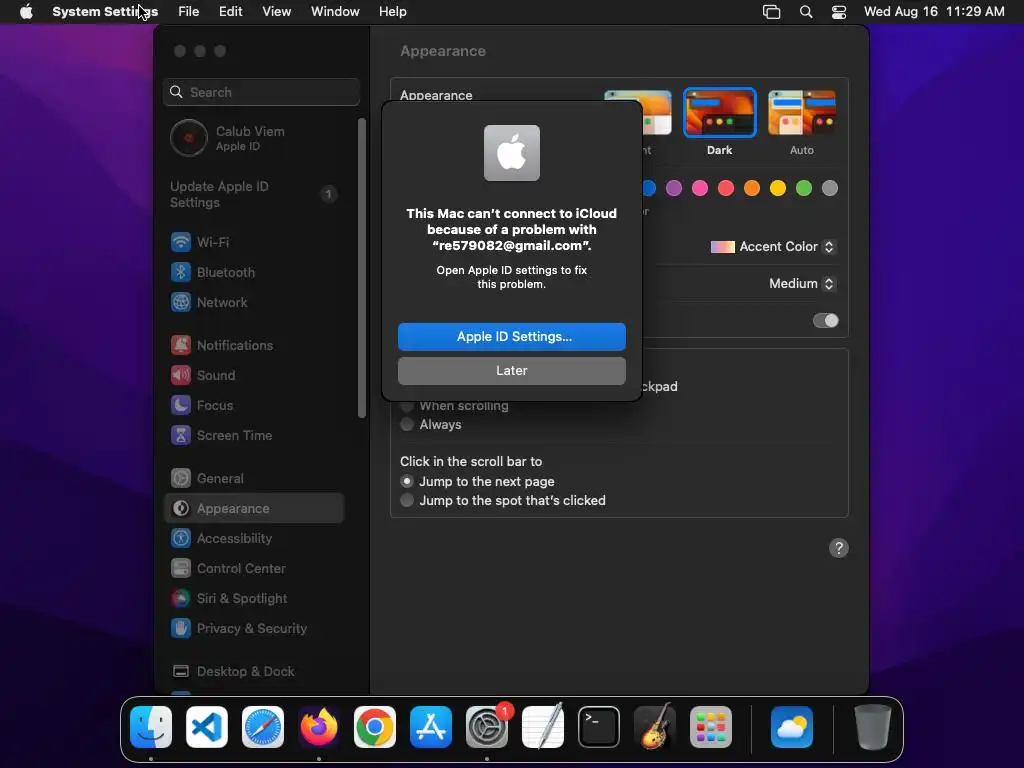Select the Appearance sidebar item
This screenshot has height=768, width=1024.
(254, 508)
